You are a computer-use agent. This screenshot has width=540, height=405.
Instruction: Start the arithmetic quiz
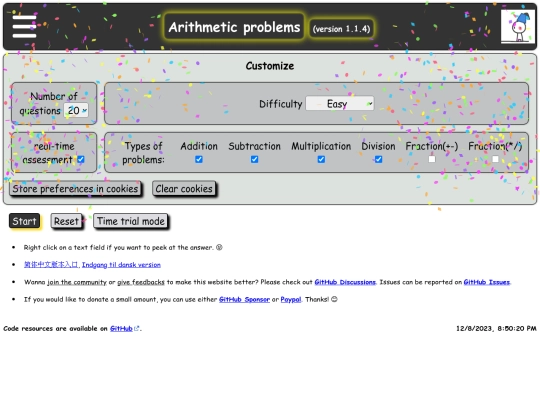24,221
